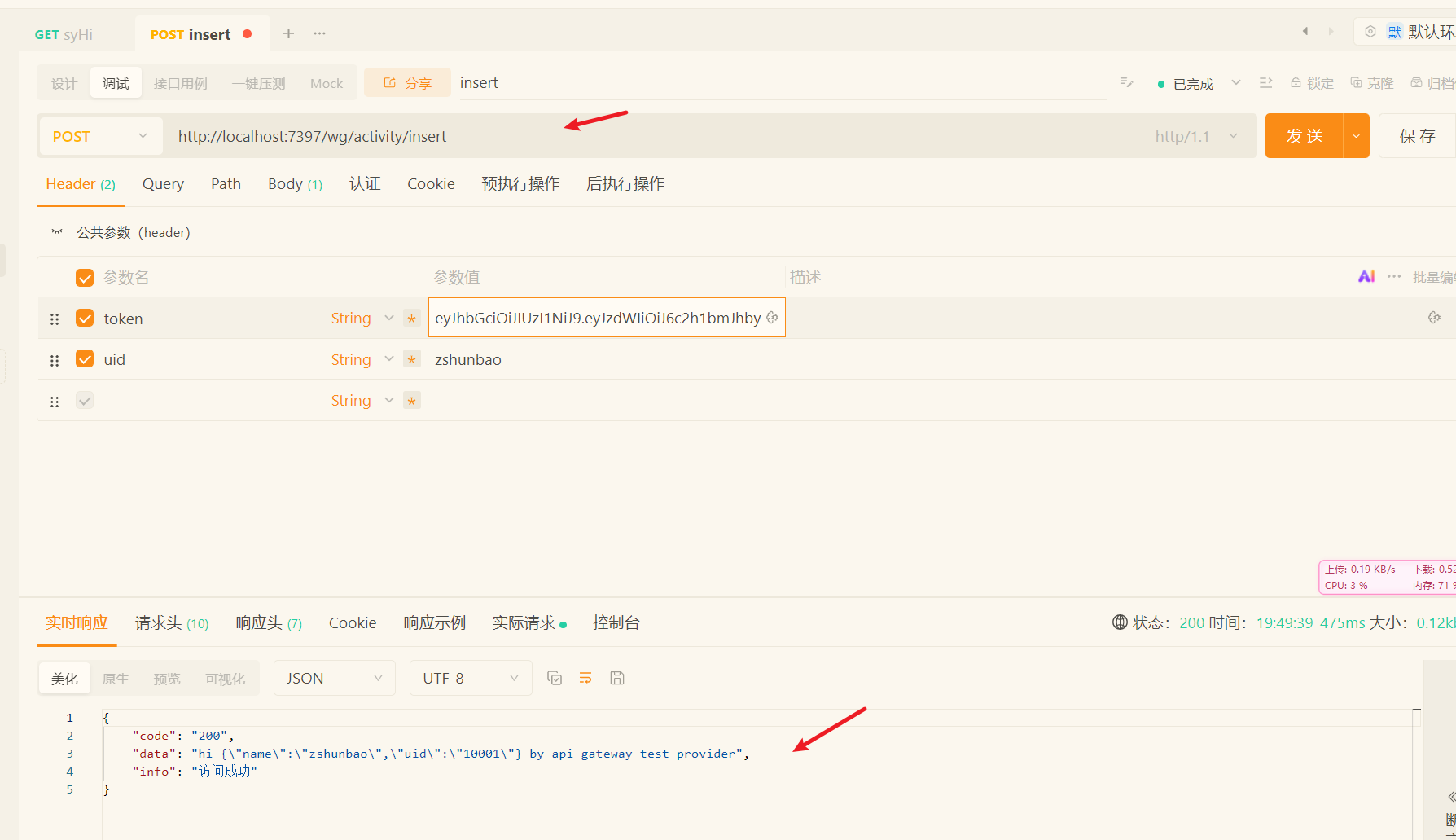Uncheck the uid header checkbox
The width and height of the screenshot is (1456, 840).
[x=85, y=359]
